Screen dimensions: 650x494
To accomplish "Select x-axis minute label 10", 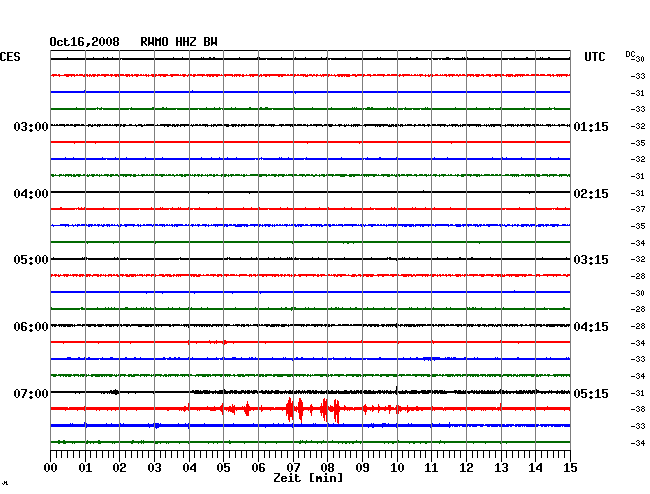I will 397,467.
